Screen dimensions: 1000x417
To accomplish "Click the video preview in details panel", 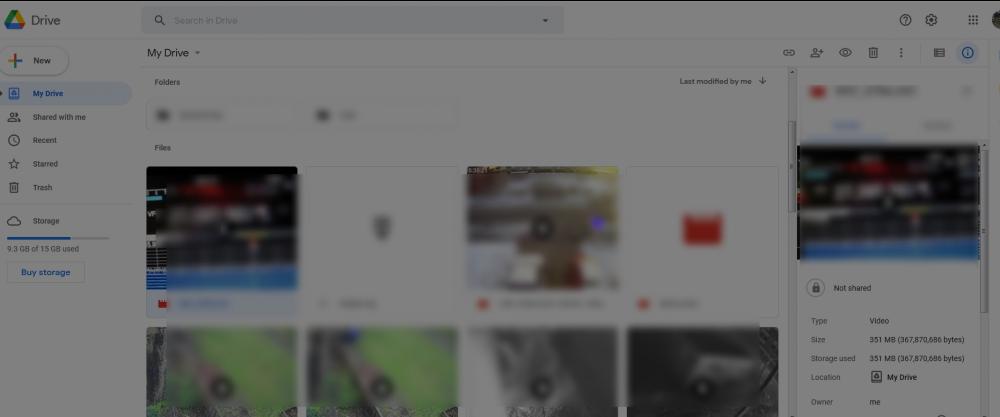I will pyautogui.click(x=888, y=203).
